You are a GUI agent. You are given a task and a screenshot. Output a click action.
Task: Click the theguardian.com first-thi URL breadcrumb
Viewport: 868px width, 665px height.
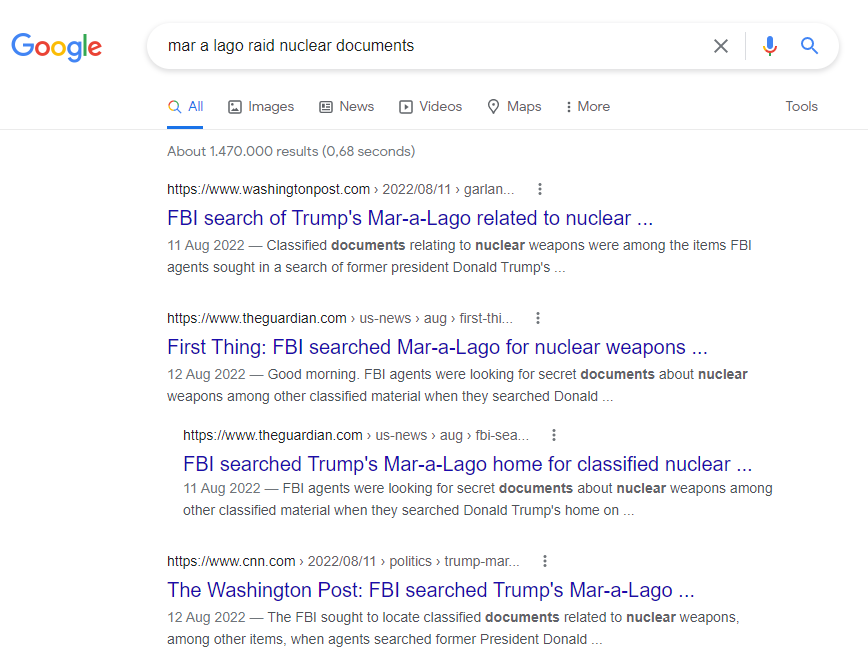(340, 318)
